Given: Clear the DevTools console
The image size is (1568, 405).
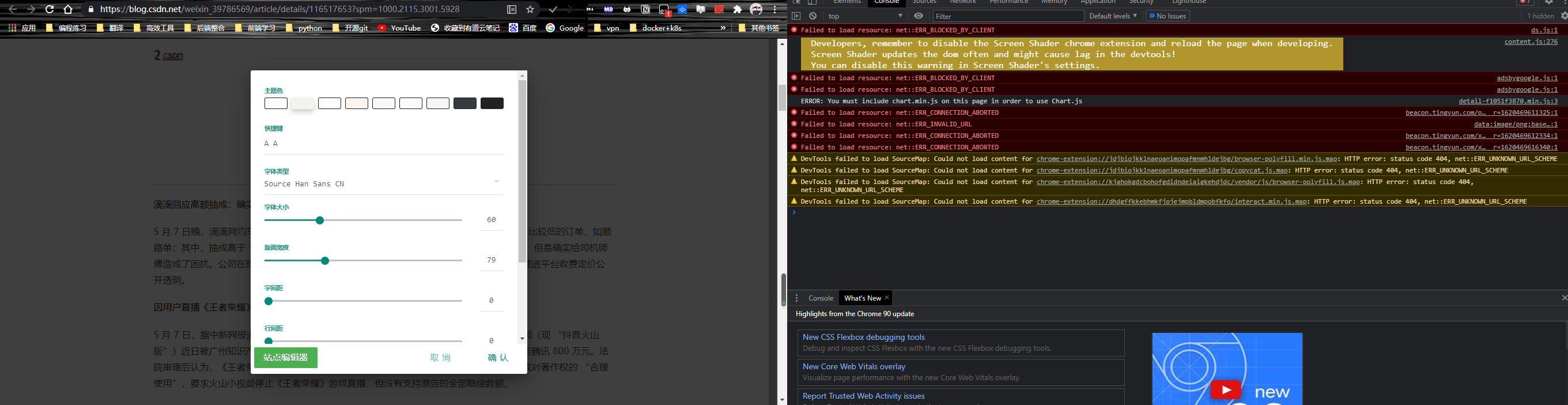Looking at the screenshot, I should pyautogui.click(x=813, y=16).
